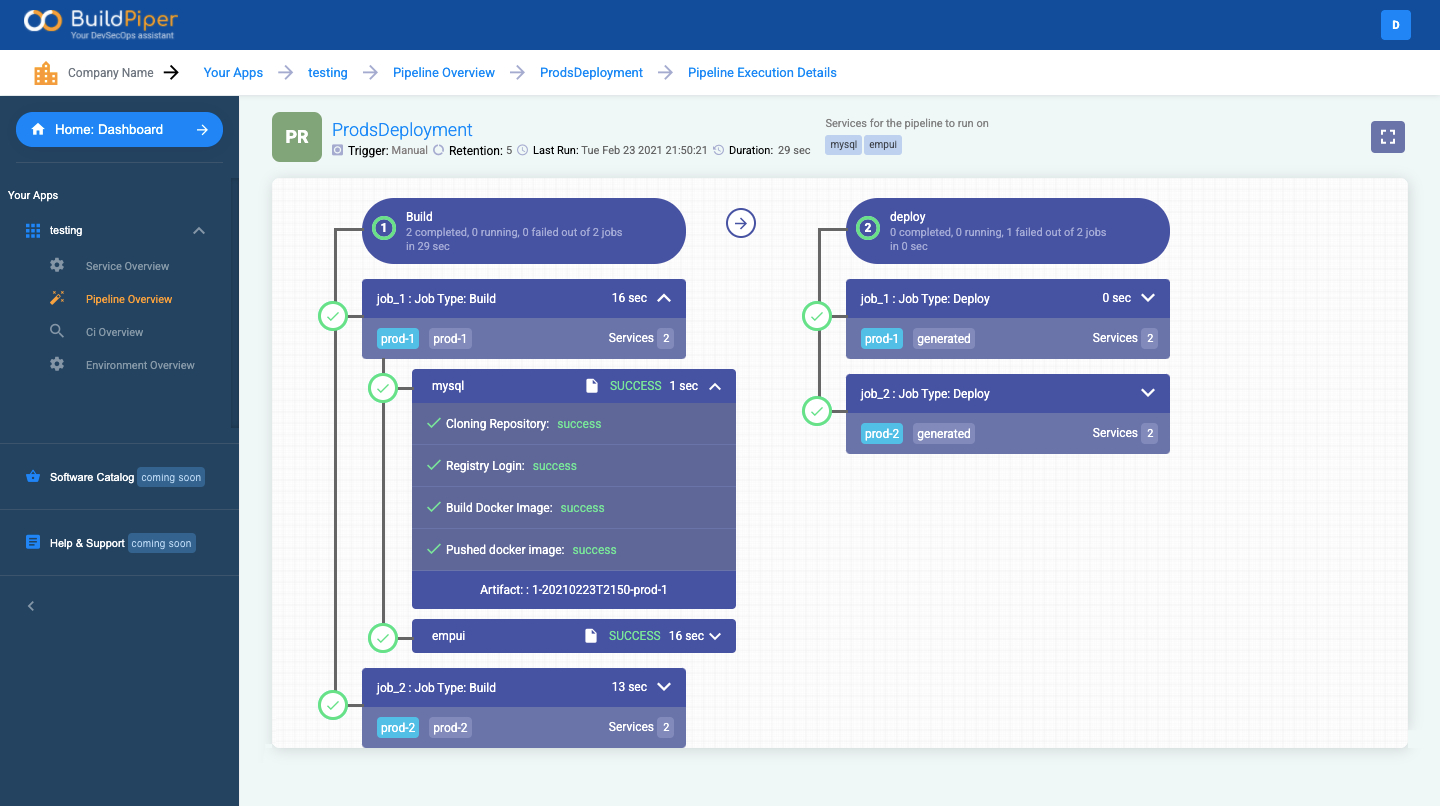Click the user avatar D icon
Screen dimensions: 1440x806
[1395, 25]
